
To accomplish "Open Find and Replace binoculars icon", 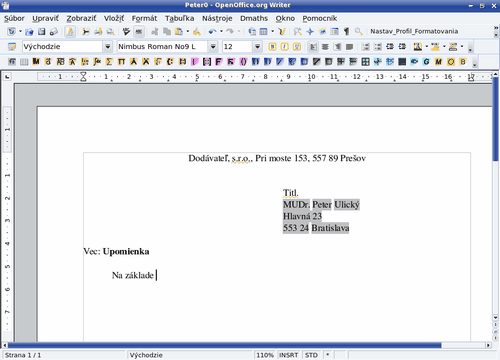I will coord(298,32).
